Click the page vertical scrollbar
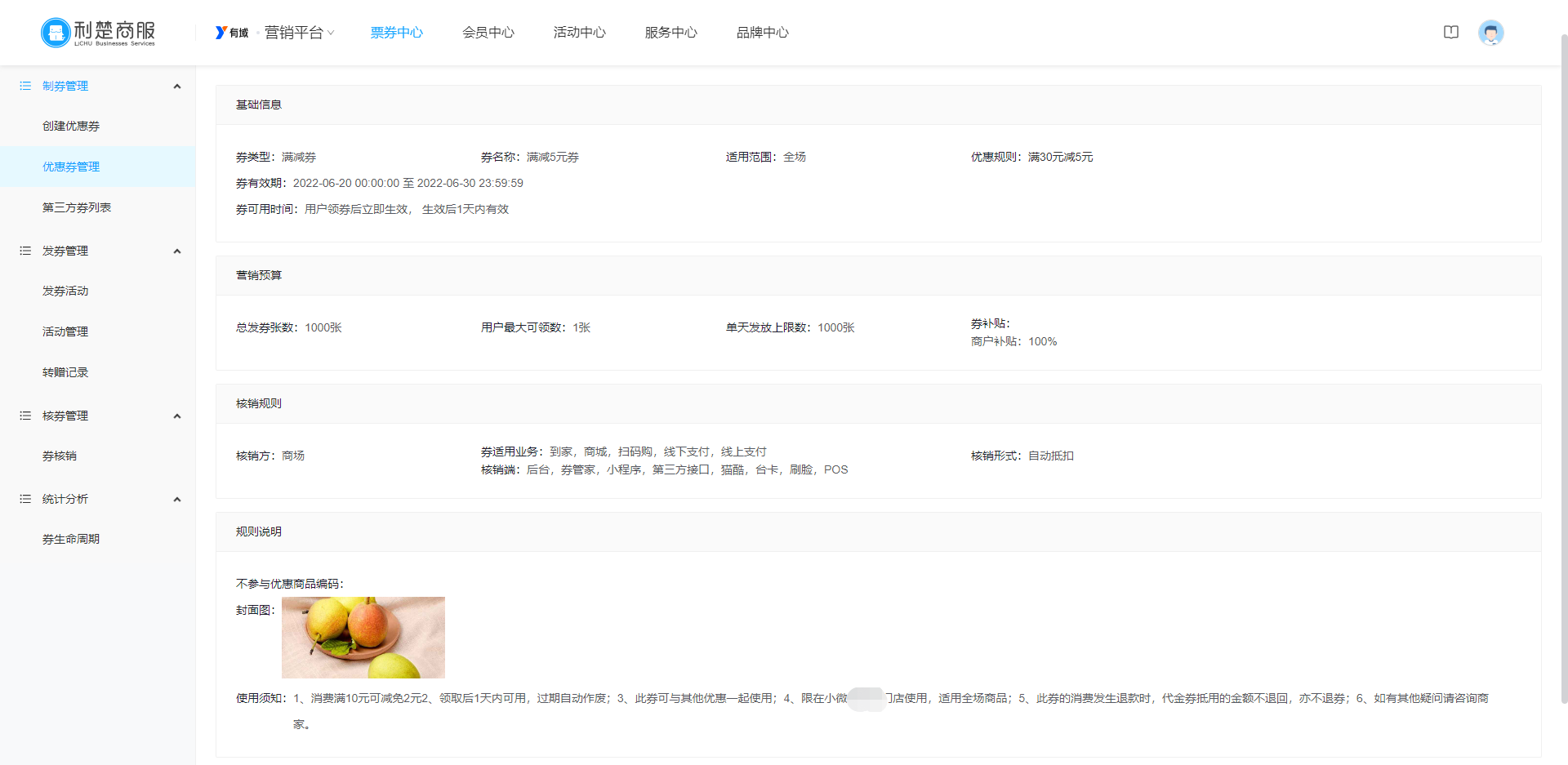 (1564, 367)
